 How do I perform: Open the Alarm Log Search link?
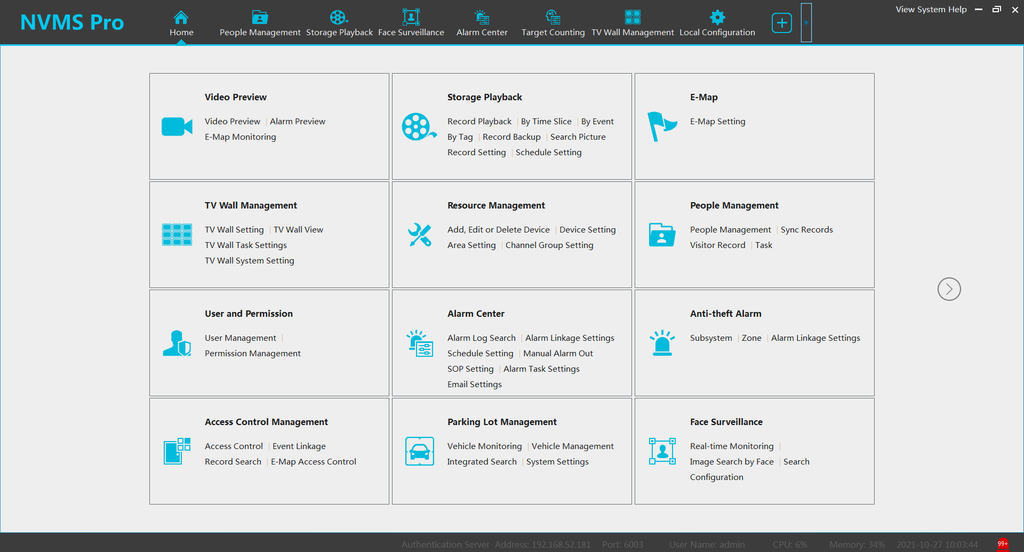[x=481, y=338]
